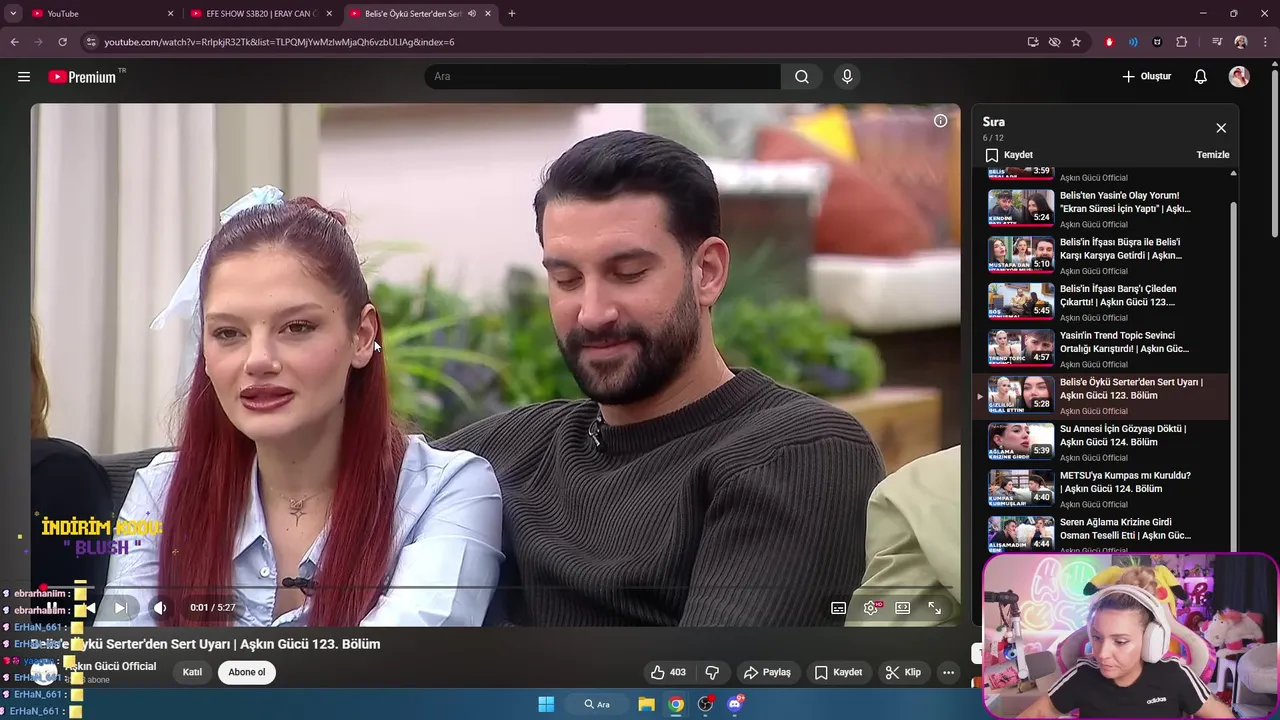
Task: Open File Explorer from taskbar
Action: 647,704
